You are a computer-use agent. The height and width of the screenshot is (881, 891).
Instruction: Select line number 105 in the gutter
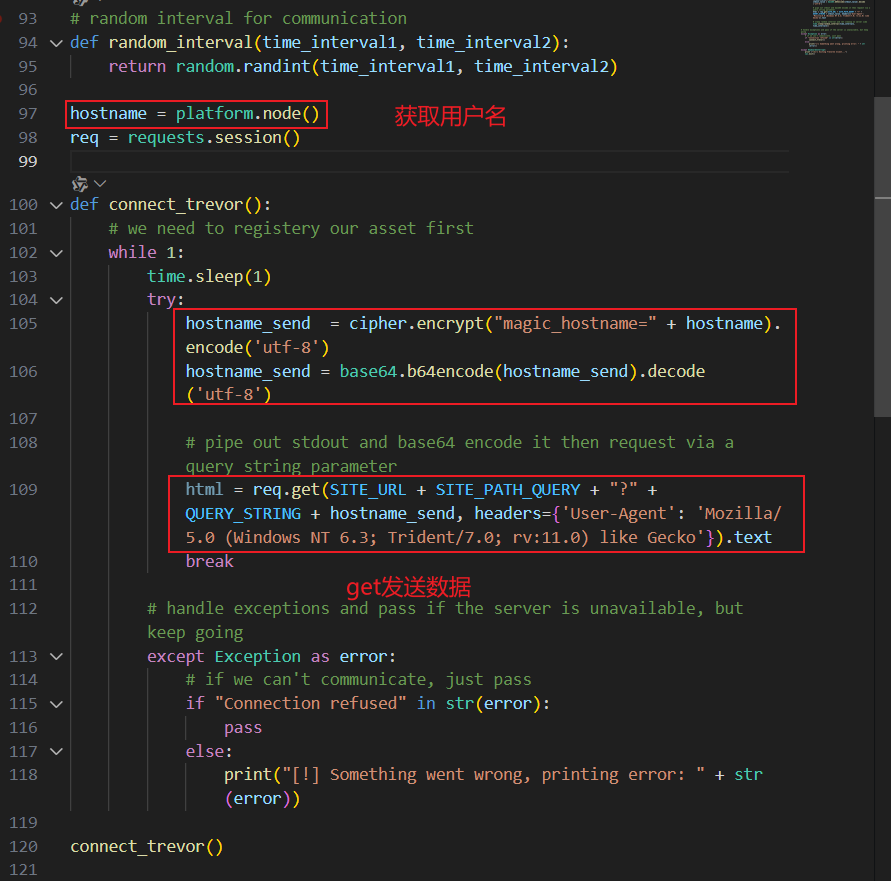click(x=23, y=323)
